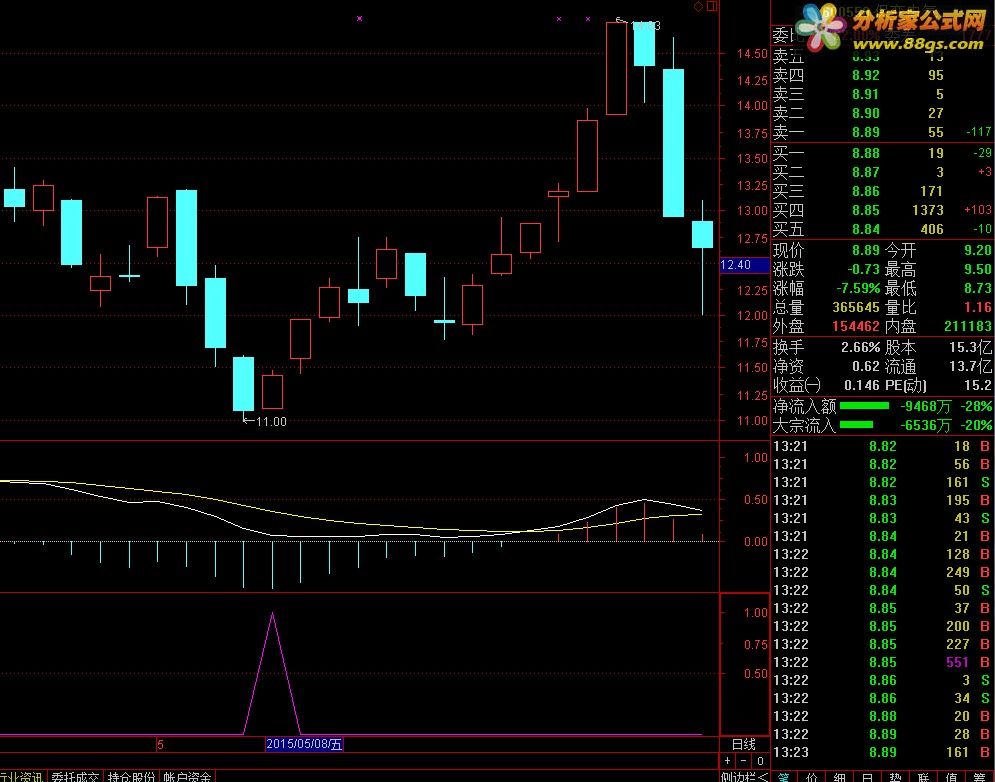The height and width of the screenshot is (782, 995).
Task: Click the 涨幅 value -7.59%
Action: pyautogui.click(x=858, y=288)
